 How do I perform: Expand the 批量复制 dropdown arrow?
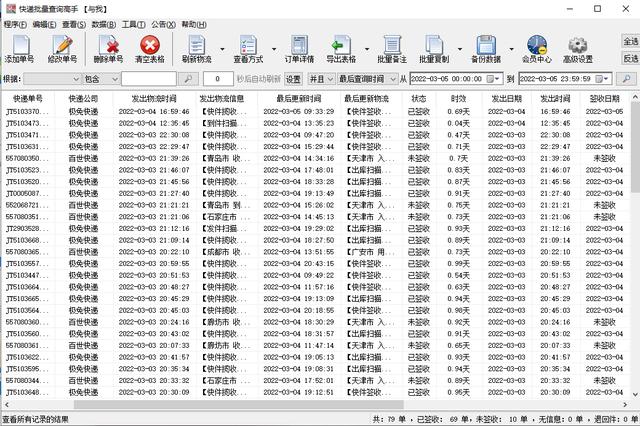click(460, 49)
